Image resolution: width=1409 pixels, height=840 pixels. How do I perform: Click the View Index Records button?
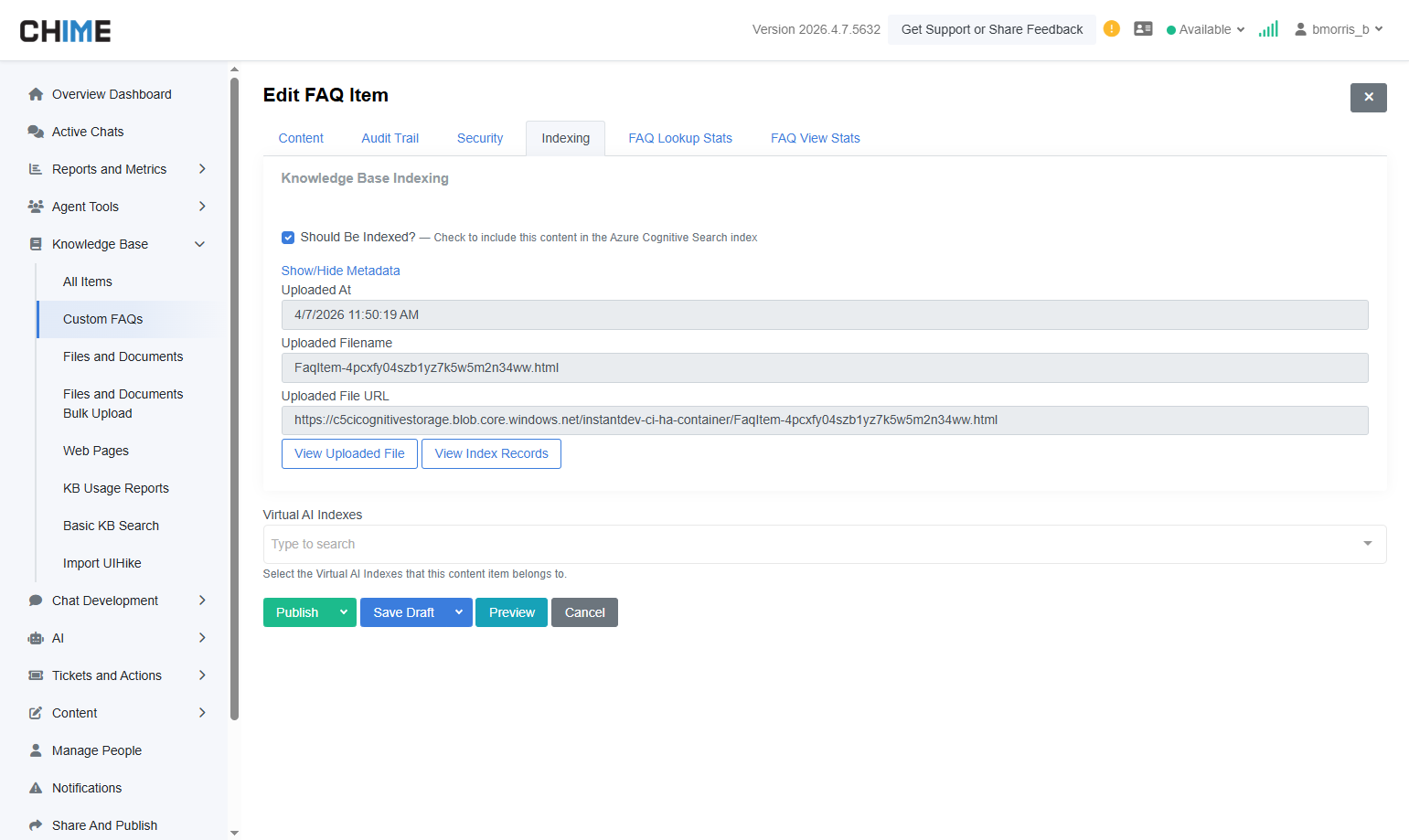click(x=491, y=453)
